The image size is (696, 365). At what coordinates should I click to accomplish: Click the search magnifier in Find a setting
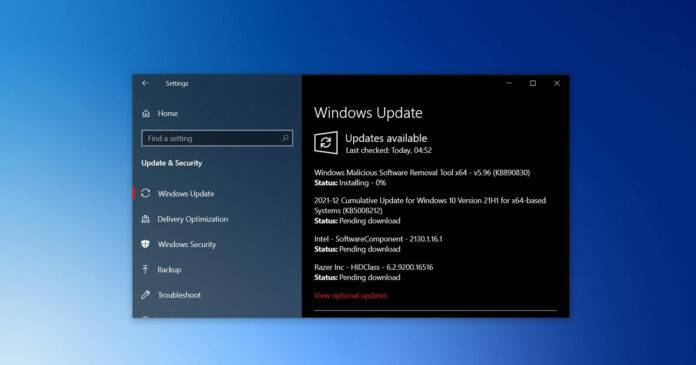(285, 139)
